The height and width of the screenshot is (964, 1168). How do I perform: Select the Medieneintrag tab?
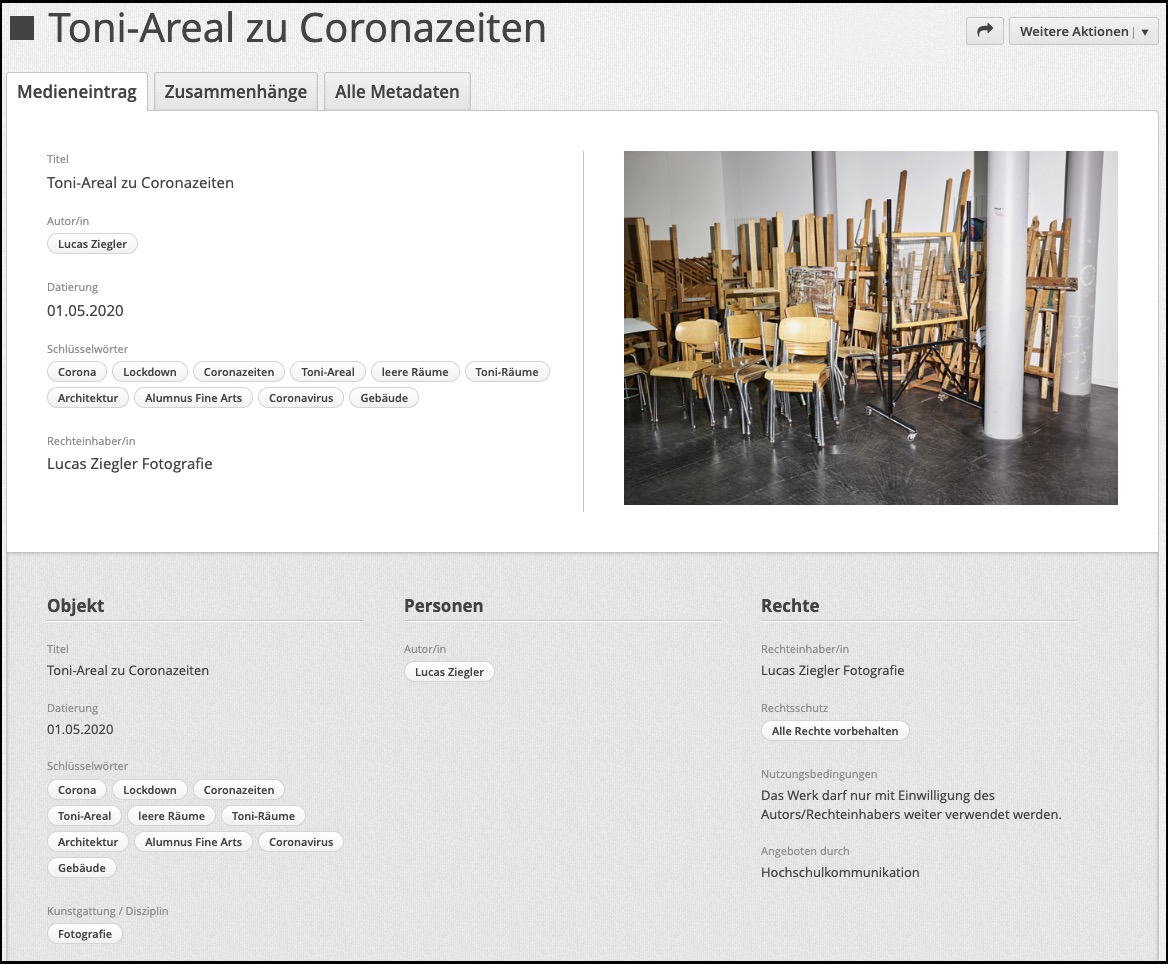(x=77, y=91)
